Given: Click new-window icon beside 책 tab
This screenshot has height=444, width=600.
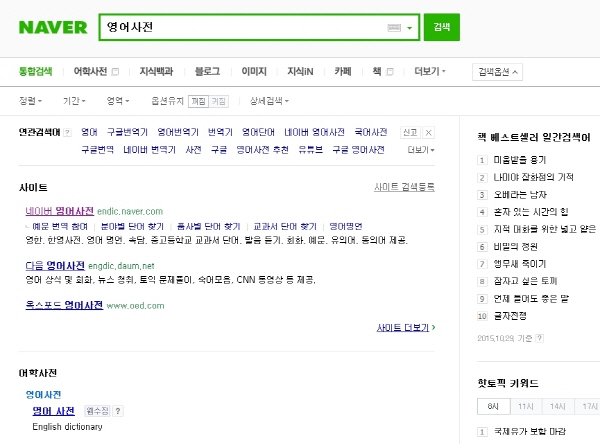Looking at the screenshot, I should pos(390,72).
